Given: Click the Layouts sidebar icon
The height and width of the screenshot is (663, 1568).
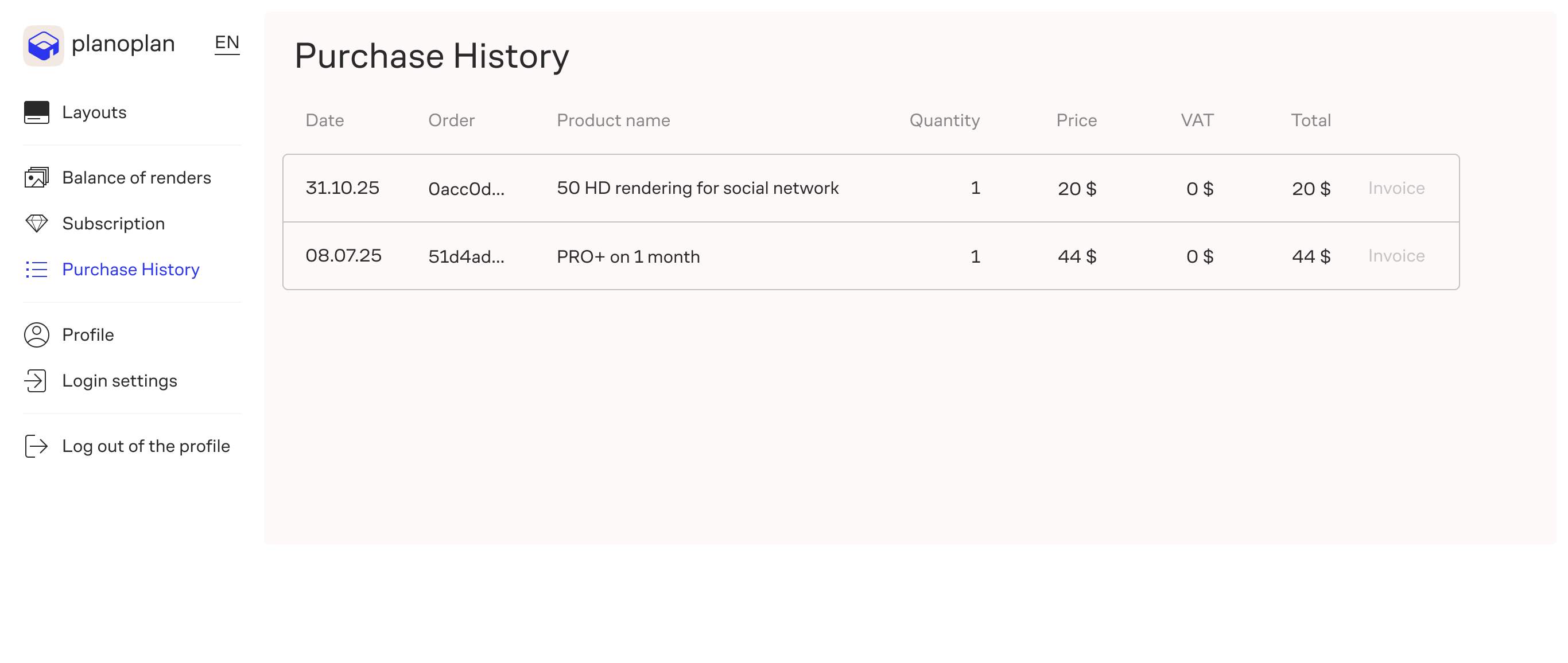Looking at the screenshot, I should 37,112.
